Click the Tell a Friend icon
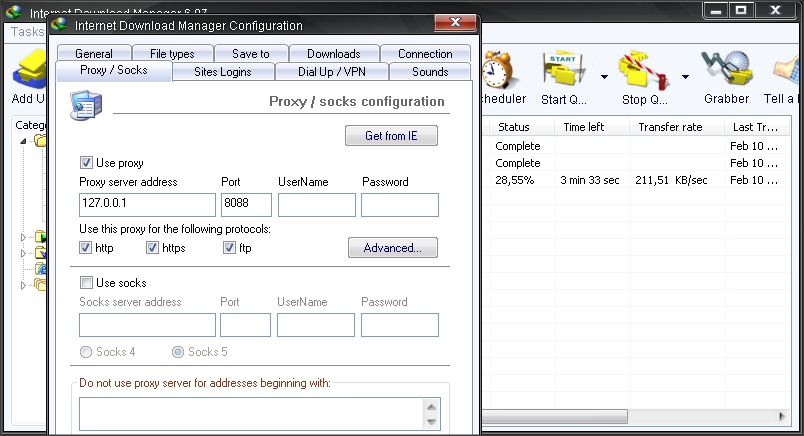The width and height of the screenshot is (804, 436). click(787, 70)
